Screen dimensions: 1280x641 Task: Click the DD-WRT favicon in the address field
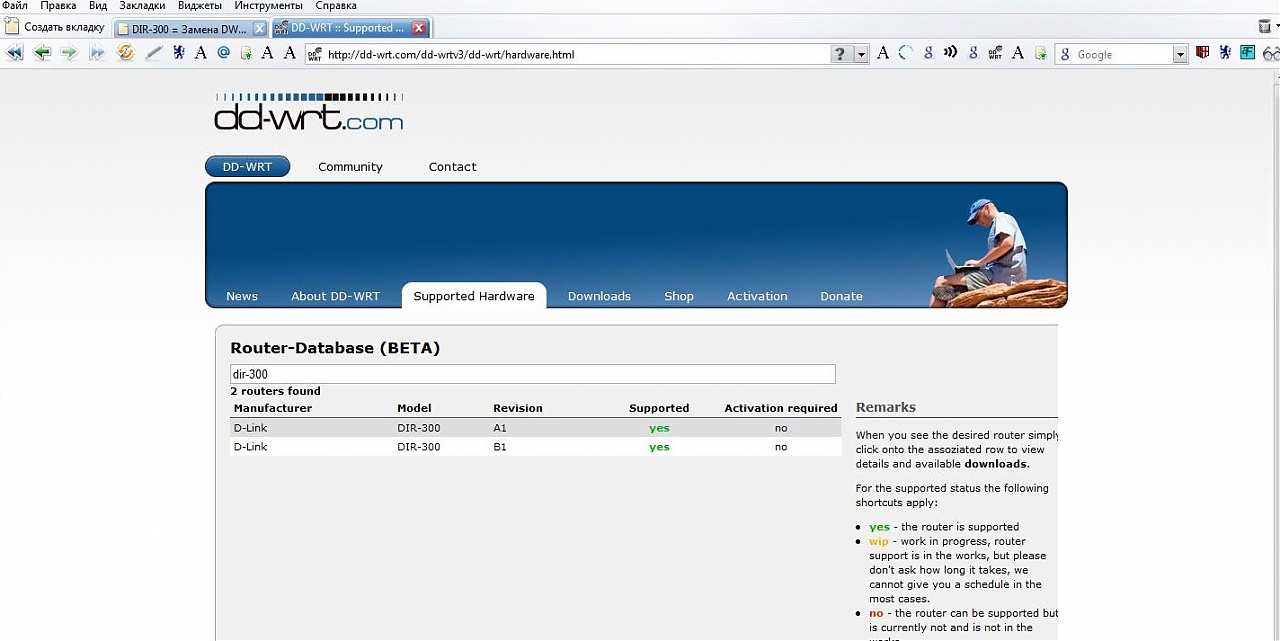316,54
